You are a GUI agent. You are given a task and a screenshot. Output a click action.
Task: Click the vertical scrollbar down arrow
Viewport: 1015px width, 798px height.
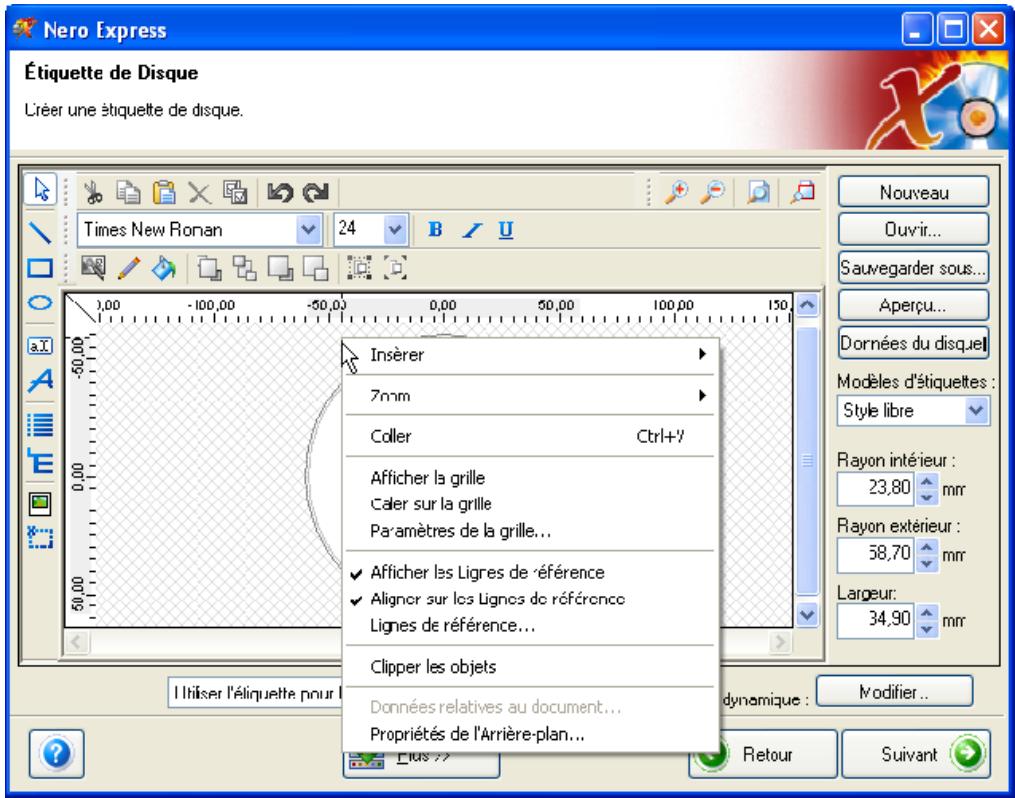[x=807, y=614]
